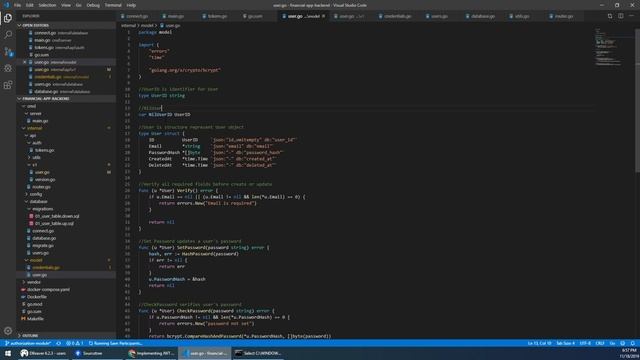Open Dockerfile in file tree
The width and height of the screenshot is (640, 360).
[37, 297]
